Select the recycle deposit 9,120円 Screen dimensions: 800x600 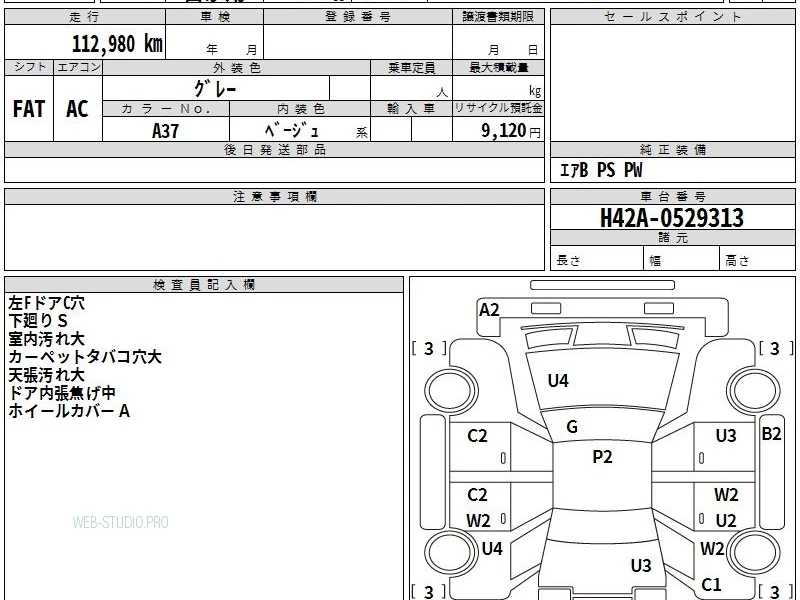click(x=511, y=131)
